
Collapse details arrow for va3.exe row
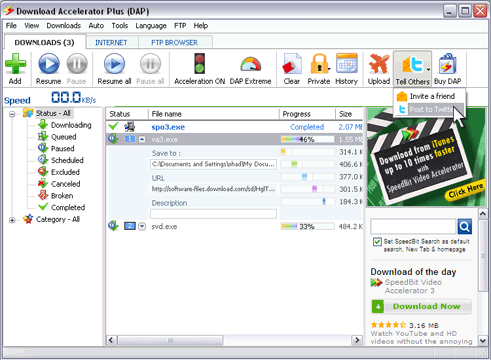point(142,139)
